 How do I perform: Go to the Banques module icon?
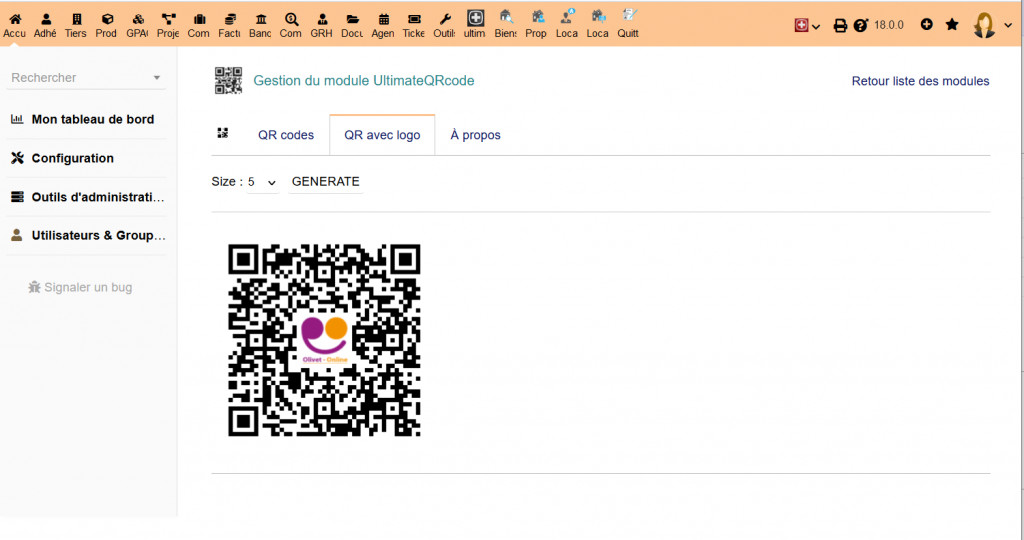click(x=260, y=24)
